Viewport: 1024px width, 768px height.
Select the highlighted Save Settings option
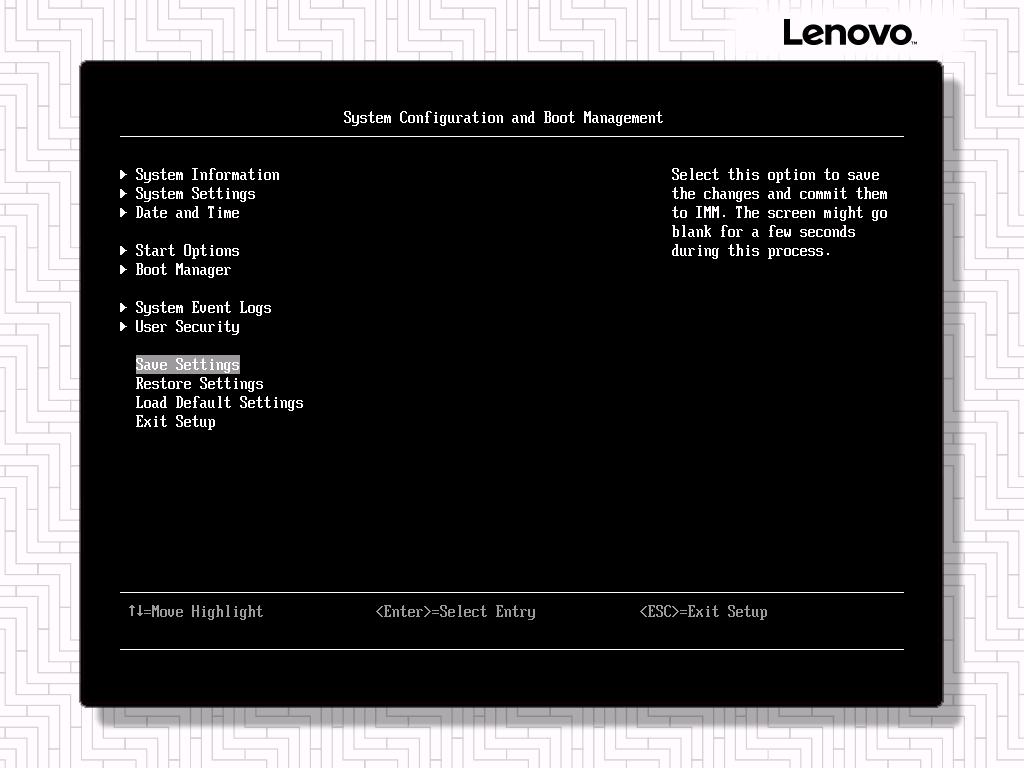tap(187, 365)
